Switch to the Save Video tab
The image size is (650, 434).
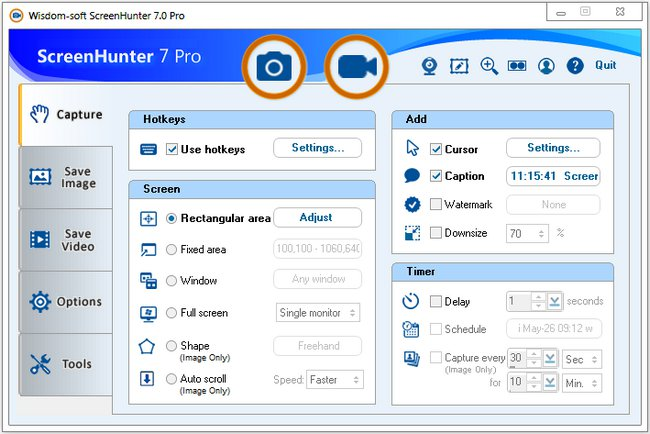click(x=66, y=240)
